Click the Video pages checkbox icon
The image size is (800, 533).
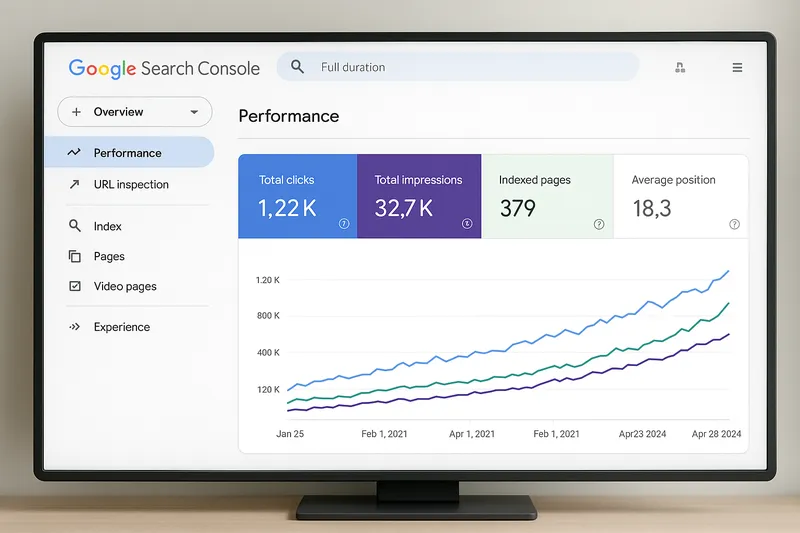tap(74, 286)
